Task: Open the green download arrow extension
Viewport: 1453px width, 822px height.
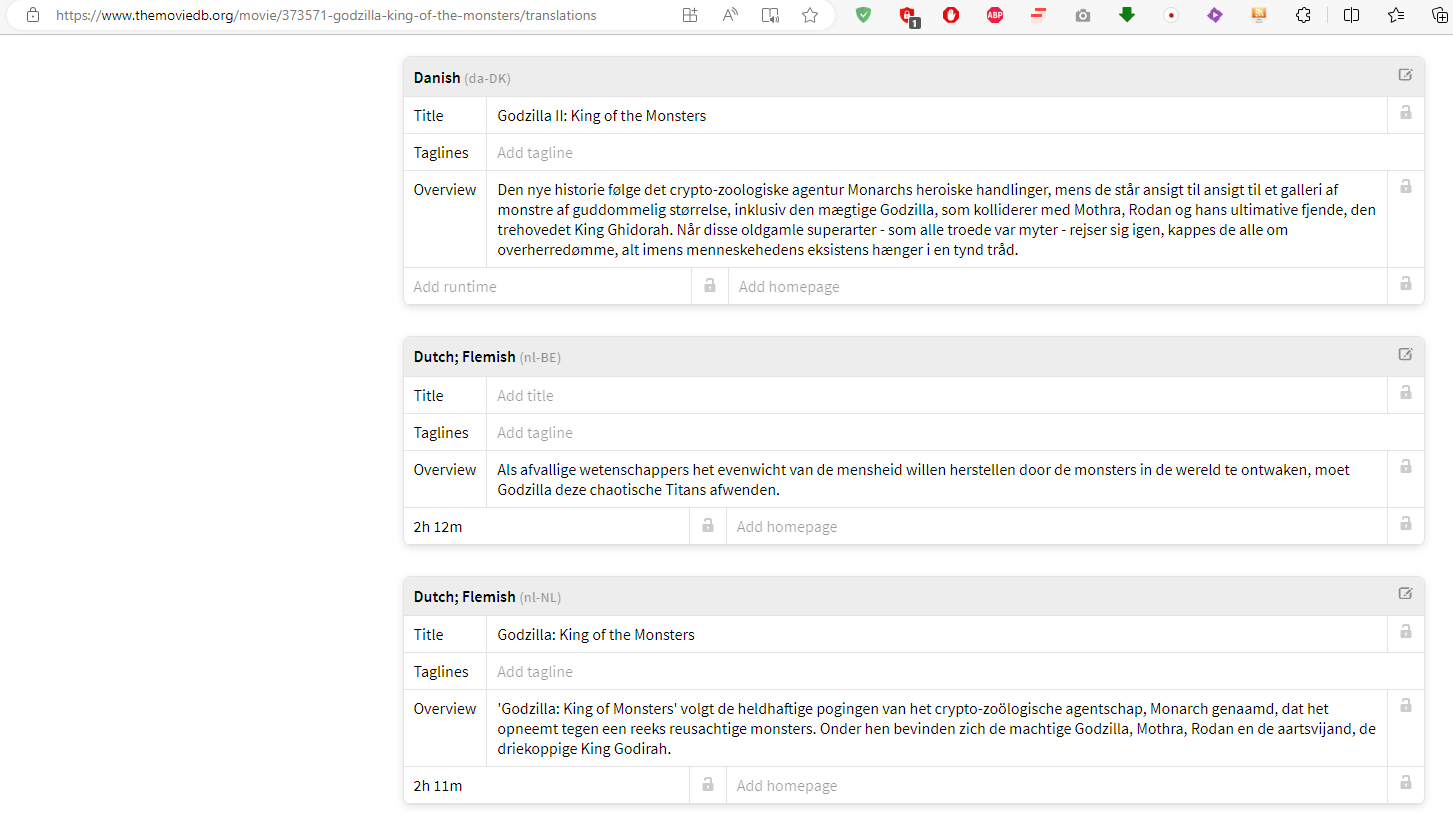Action: point(1127,15)
